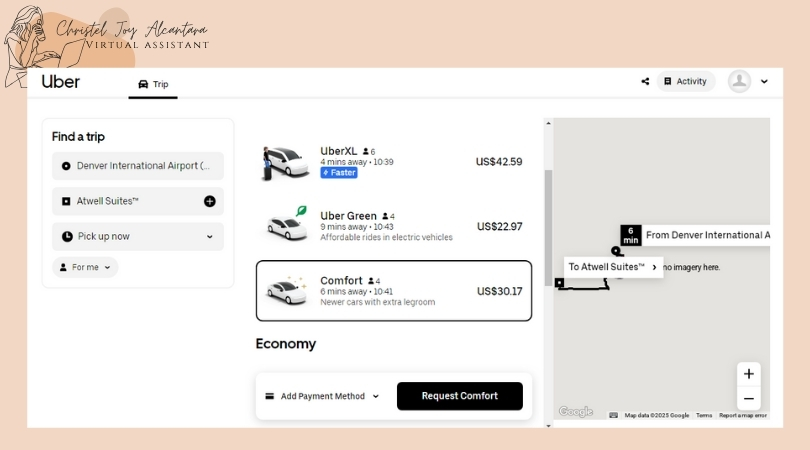Screen dimensions: 810x450
Task: Expand Add Payment Method dropdown
Action: point(322,396)
